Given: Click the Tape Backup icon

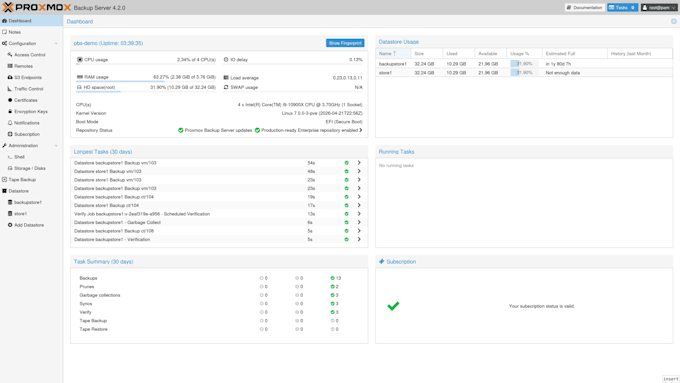Looking at the screenshot, I should [4, 180].
